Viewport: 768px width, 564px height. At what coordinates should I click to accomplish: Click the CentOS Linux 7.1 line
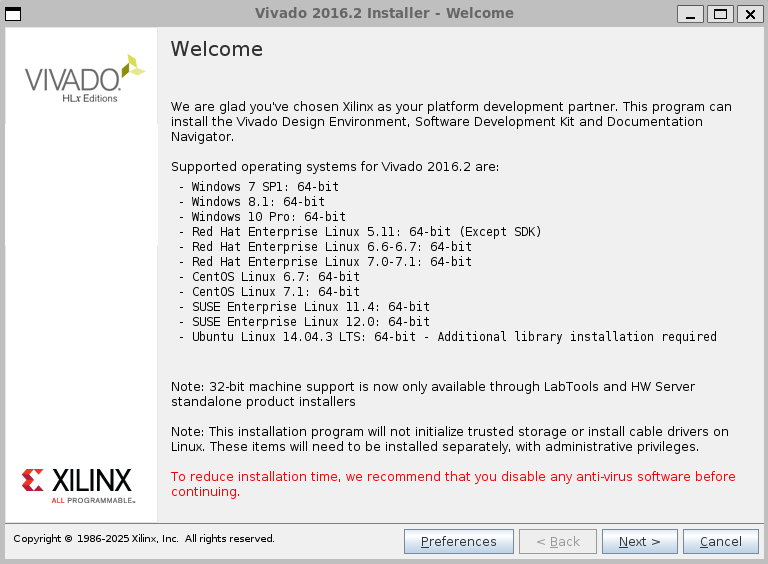tap(275, 292)
